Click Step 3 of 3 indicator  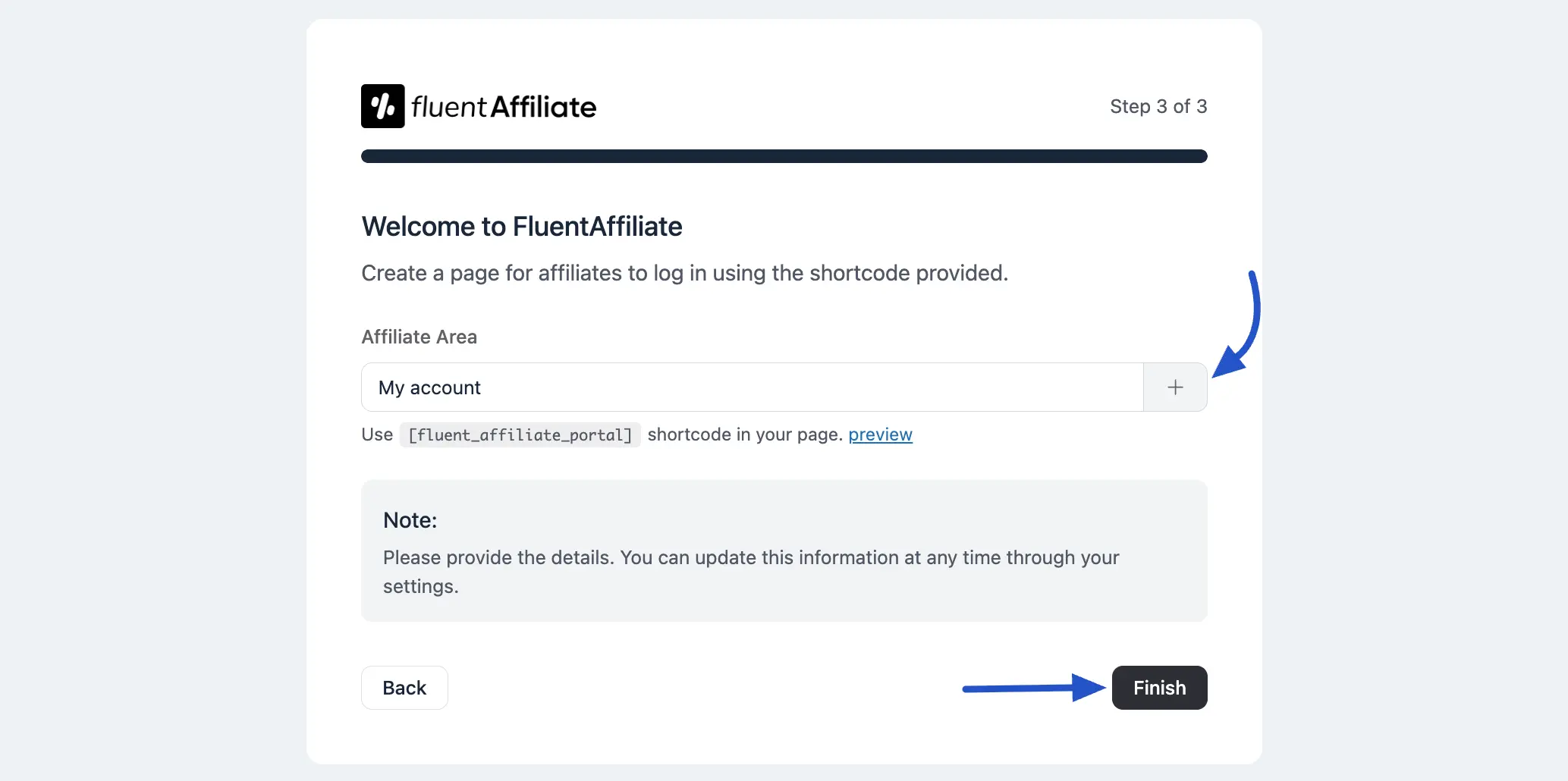click(x=1158, y=106)
